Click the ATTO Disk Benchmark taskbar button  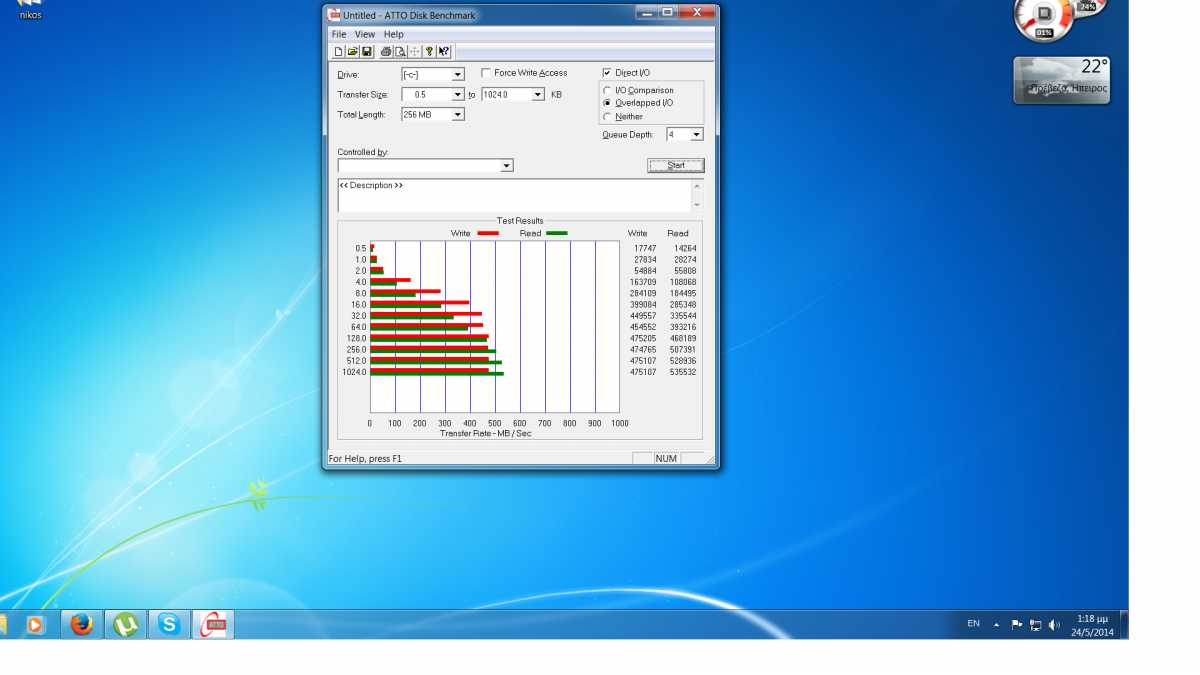(x=213, y=624)
